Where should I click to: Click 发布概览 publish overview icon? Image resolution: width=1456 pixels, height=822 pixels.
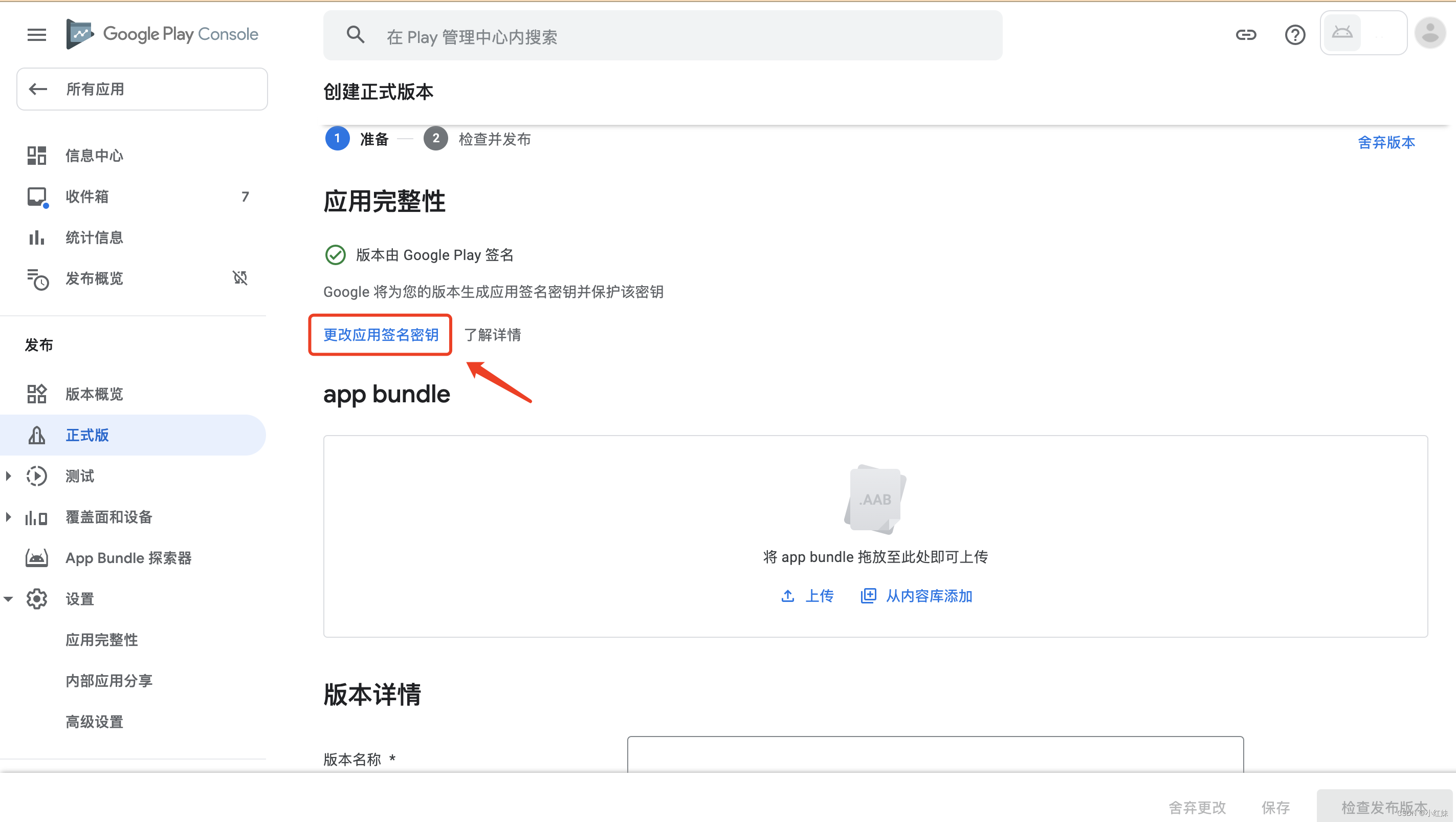(x=37, y=278)
